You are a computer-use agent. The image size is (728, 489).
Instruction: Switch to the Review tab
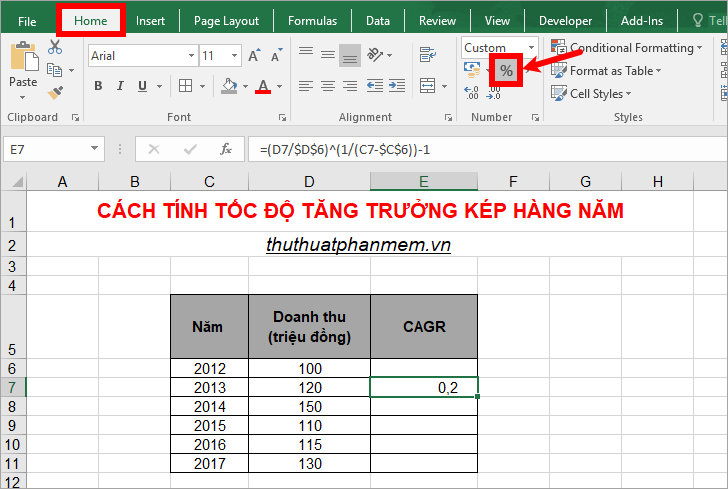(437, 21)
